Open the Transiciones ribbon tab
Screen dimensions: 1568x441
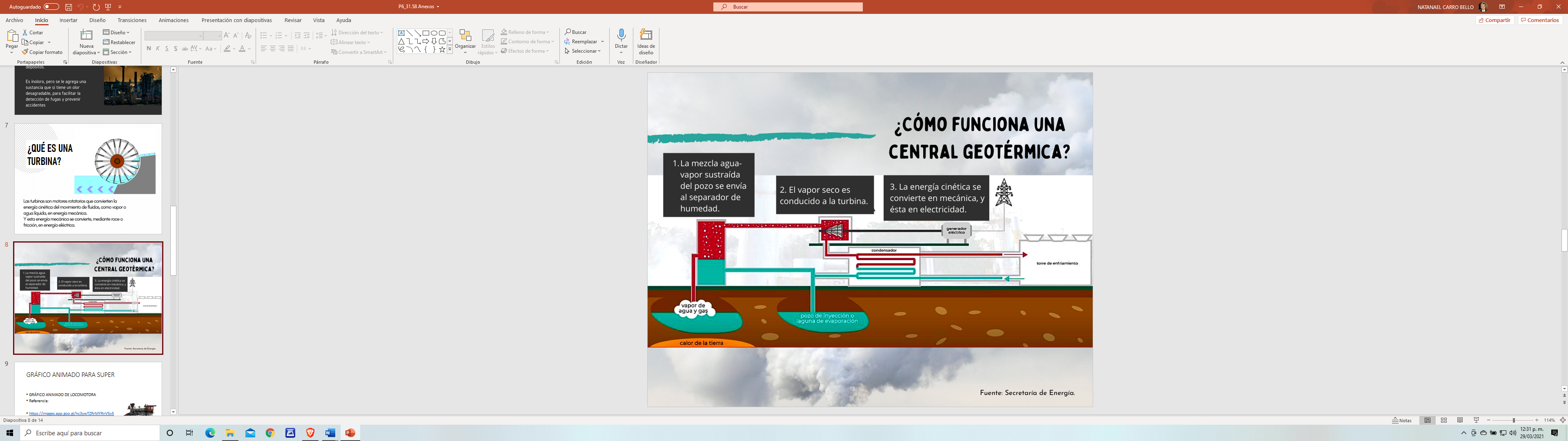[x=131, y=20]
